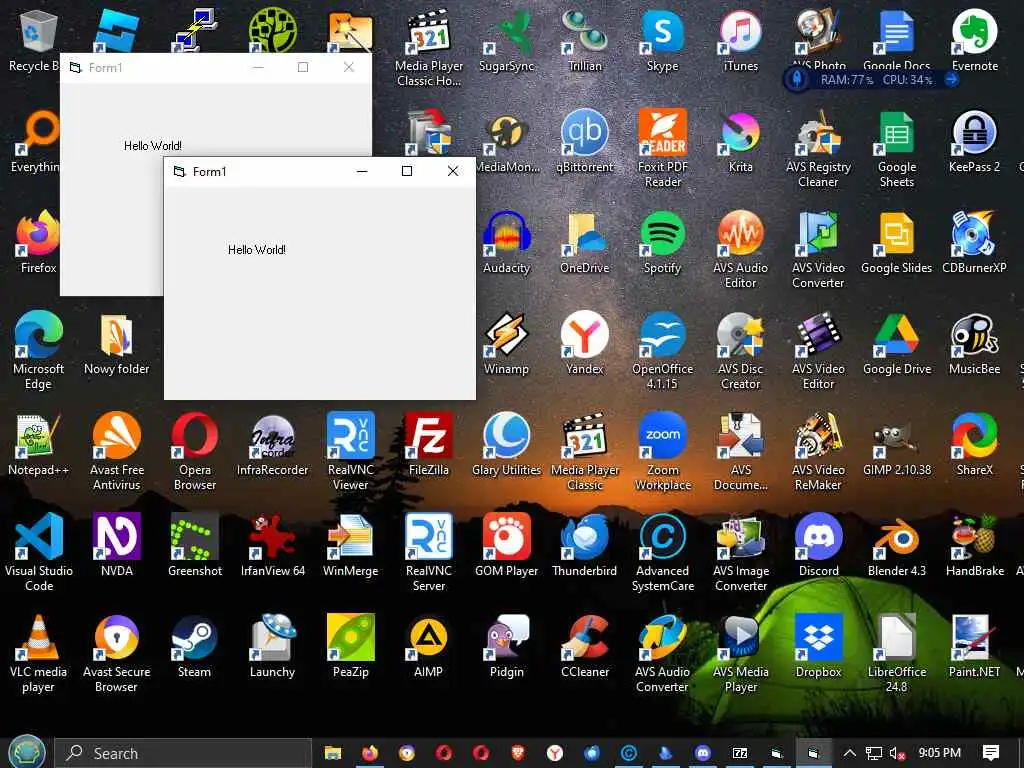1024x768 pixels.
Task: Select the Microsoft Edge desktop icon
Action: [38, 350]
